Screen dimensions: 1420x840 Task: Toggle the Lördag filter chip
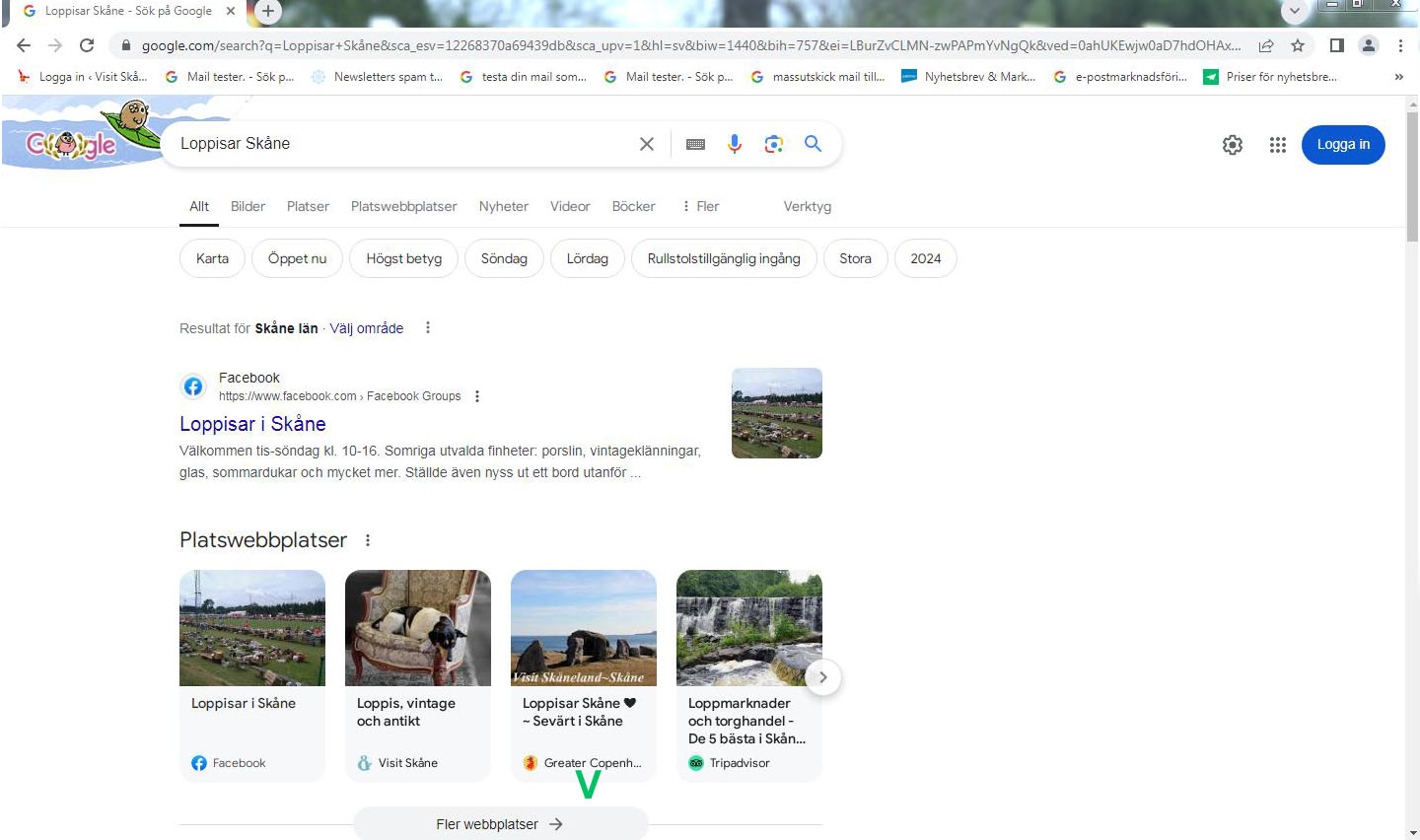click(588, 258)
